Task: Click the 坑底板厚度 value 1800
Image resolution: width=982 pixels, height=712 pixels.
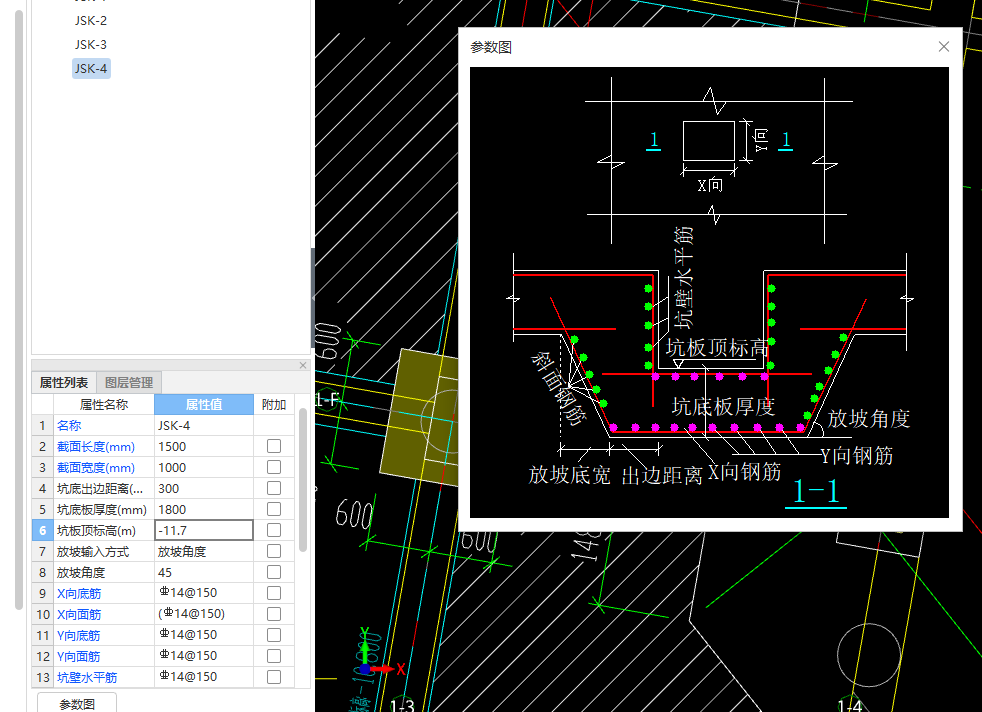Action: pos(204,509)
